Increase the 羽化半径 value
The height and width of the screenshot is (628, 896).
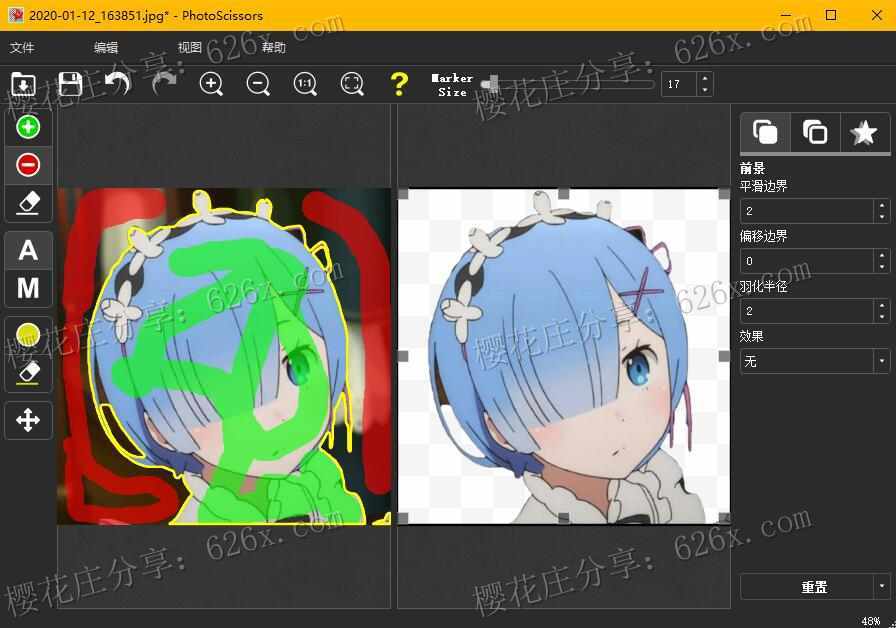882,306
